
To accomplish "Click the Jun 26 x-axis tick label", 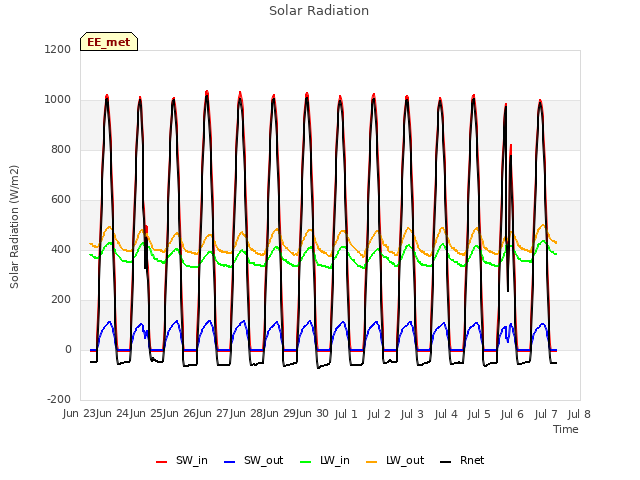I will [x=180, y=413].
